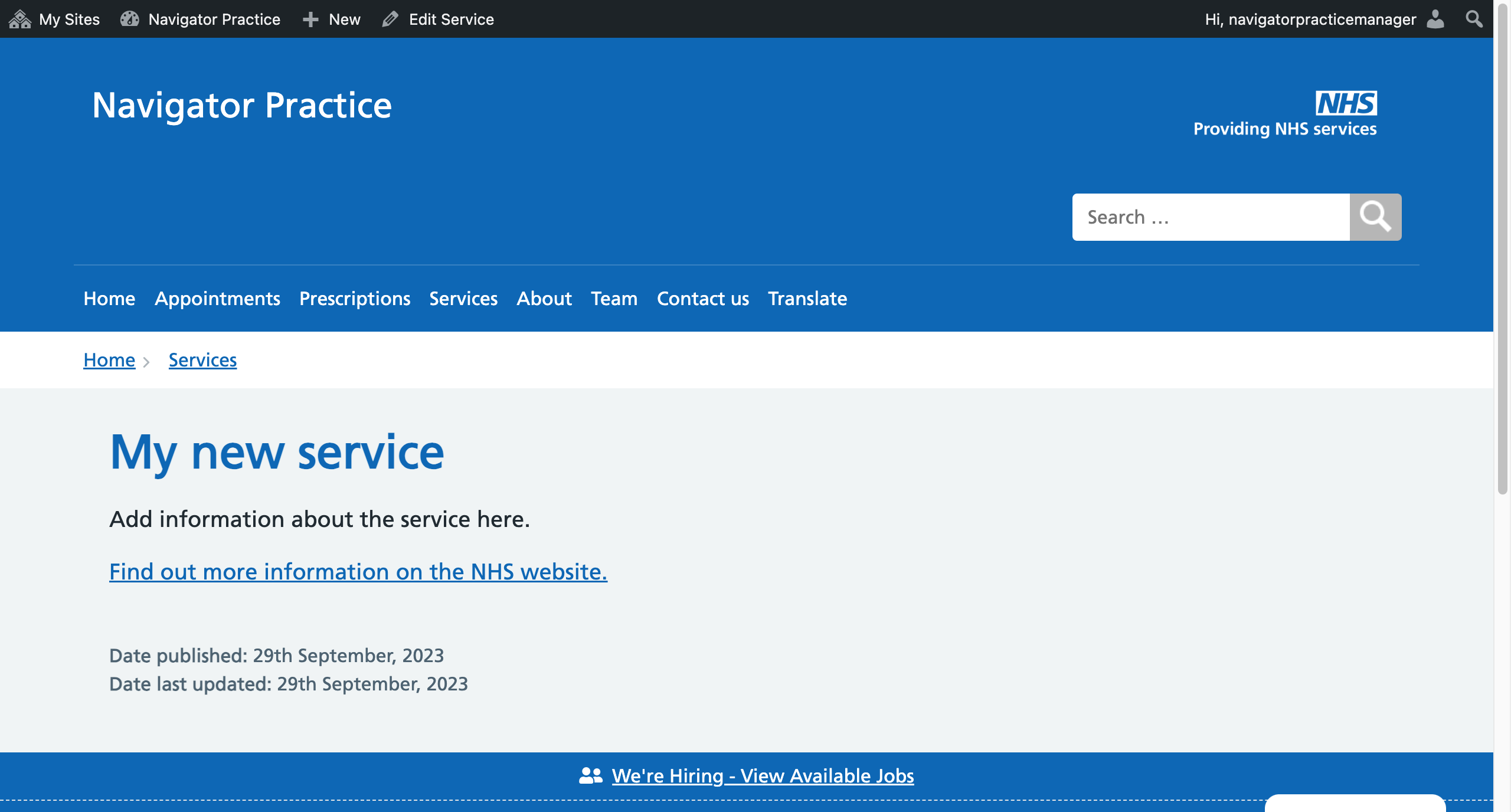This screenshot has width=1511, height=812.
Task: Submit search with the grey magnifier button
Action: [x=1375, y=217]
